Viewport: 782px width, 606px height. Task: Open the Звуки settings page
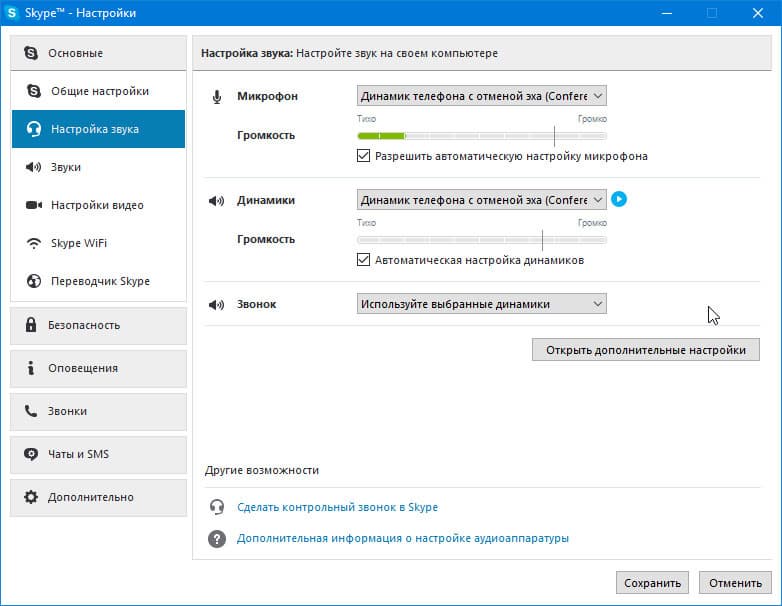(x=98, y=167)
